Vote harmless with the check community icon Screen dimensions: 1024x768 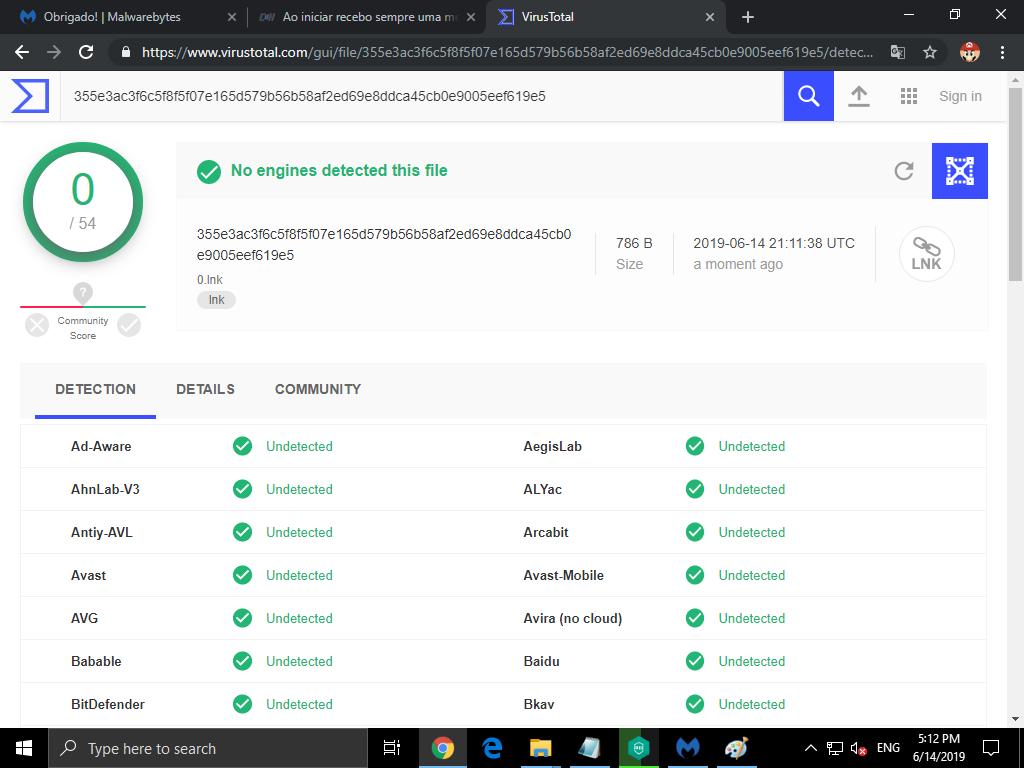[129, 325]
